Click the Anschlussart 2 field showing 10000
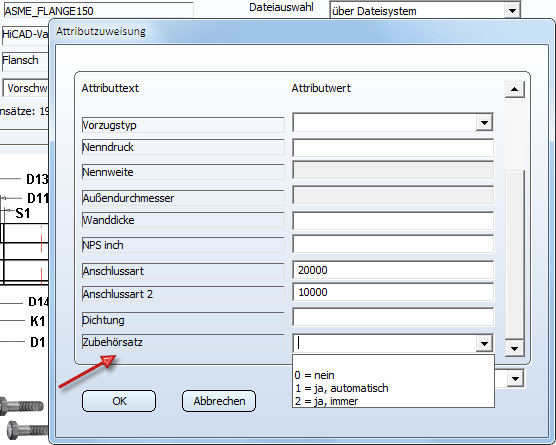This screenshot has height=445, width=556. point(393,293)
